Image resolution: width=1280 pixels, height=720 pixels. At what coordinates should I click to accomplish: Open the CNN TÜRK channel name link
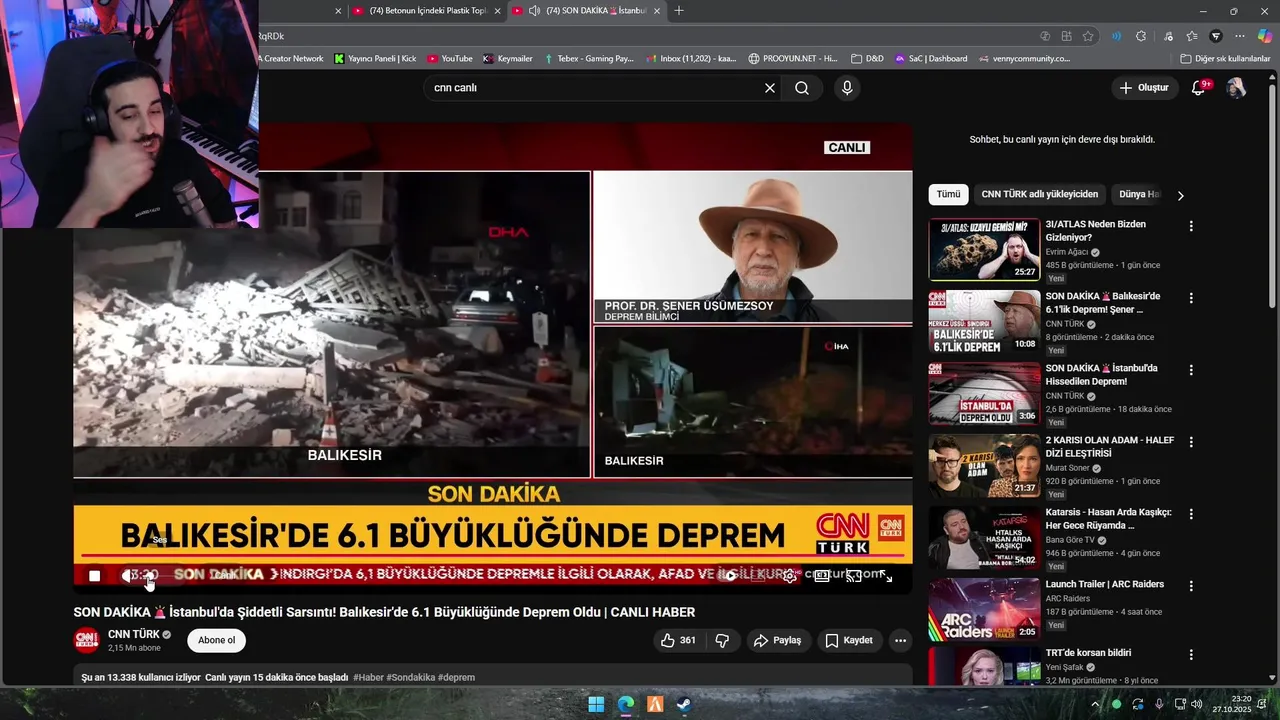(x=134, y=634)
